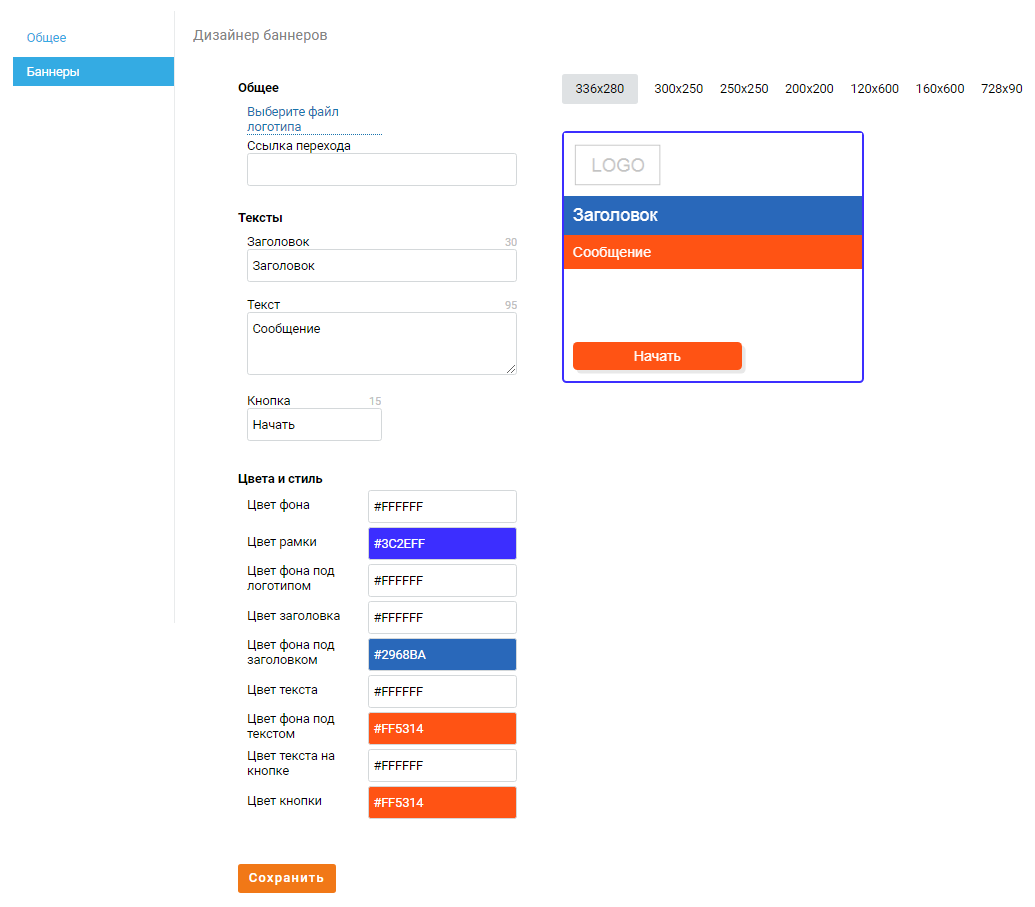Image resolution: width=1035 pixels, height=907 pixels.
Task: Click the Сохранить button
Action: tap(286, 878)
